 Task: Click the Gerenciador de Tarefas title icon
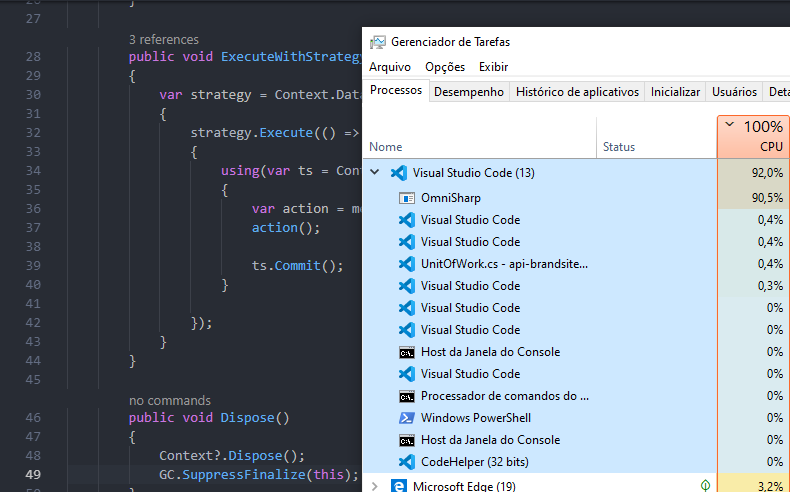coord(377,42)
